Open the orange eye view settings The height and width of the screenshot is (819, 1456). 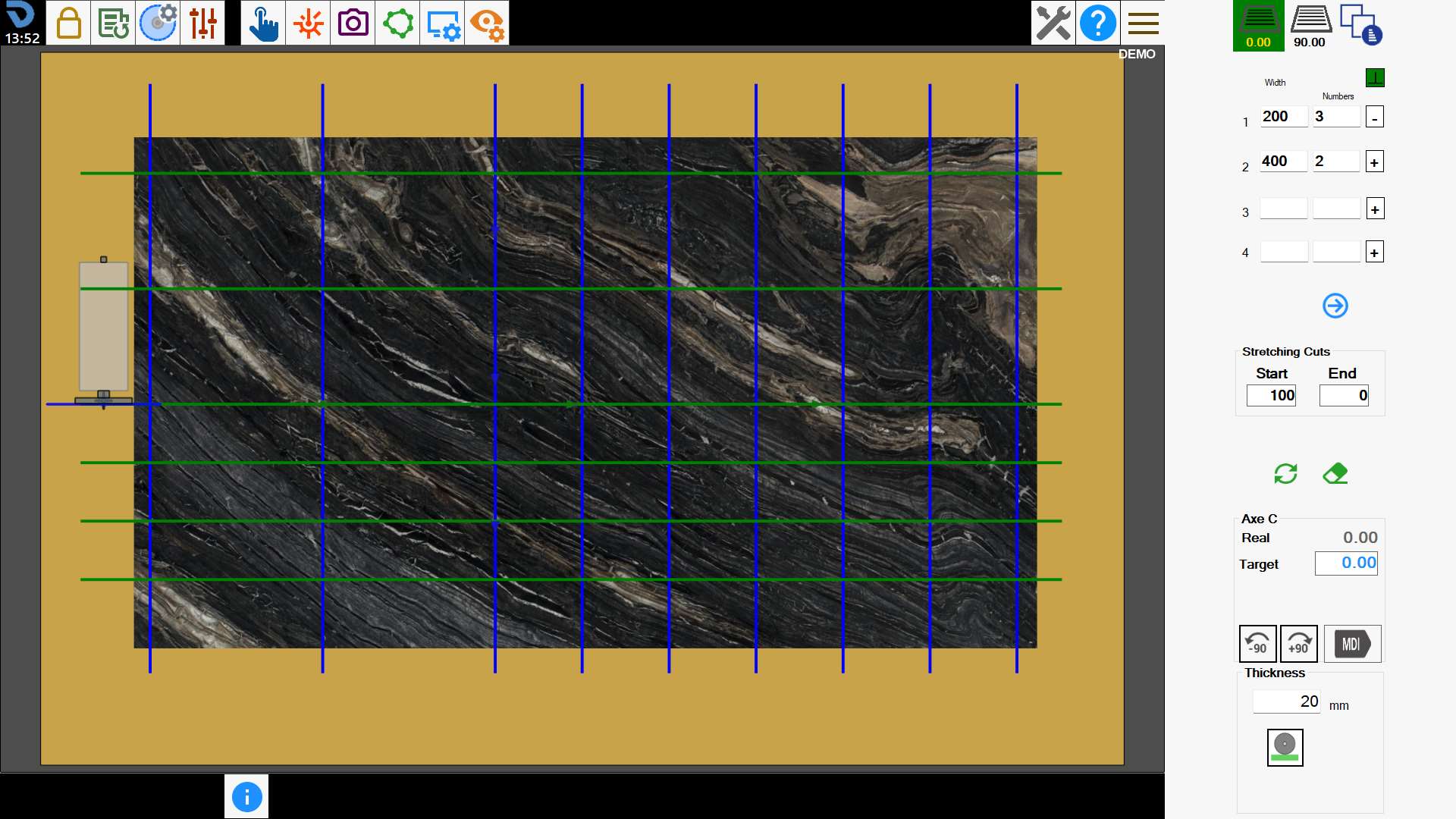click(487, 23)
